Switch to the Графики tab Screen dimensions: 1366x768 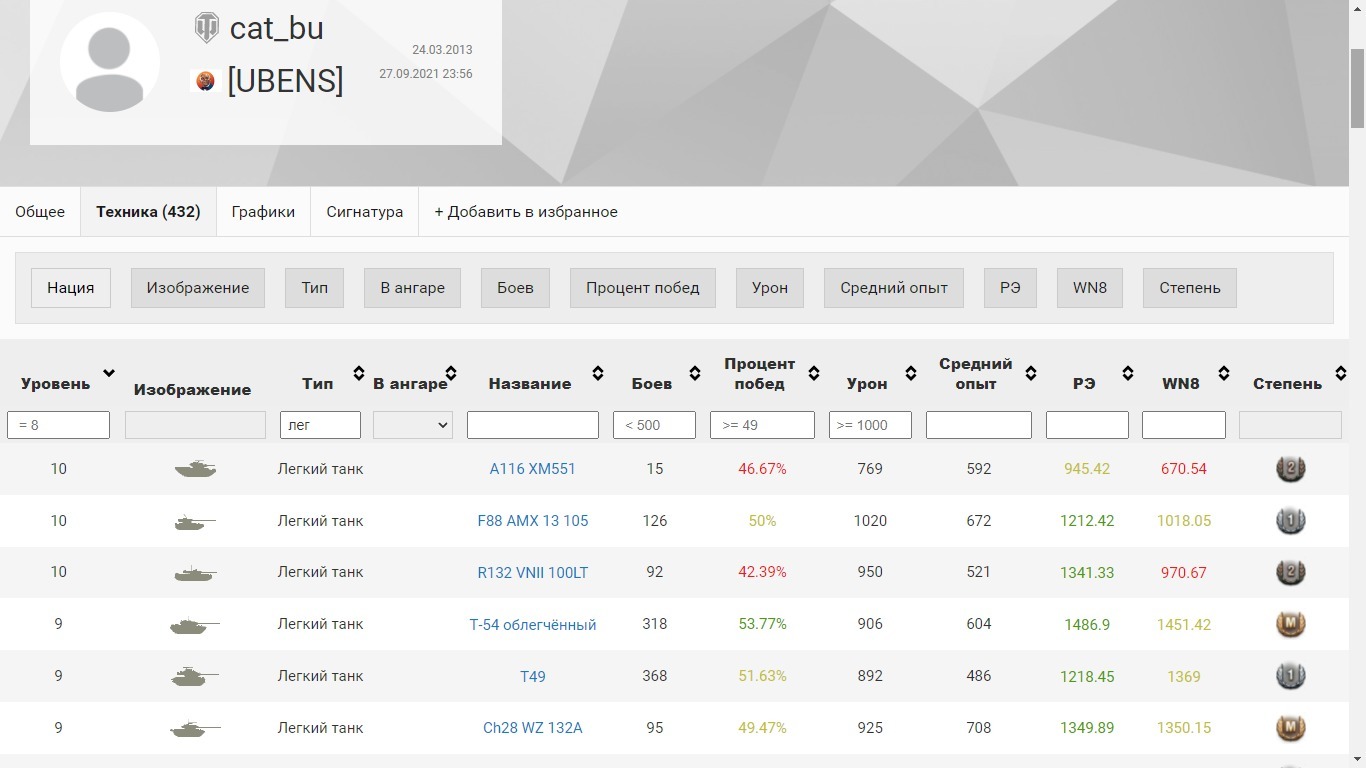[263, 212]
